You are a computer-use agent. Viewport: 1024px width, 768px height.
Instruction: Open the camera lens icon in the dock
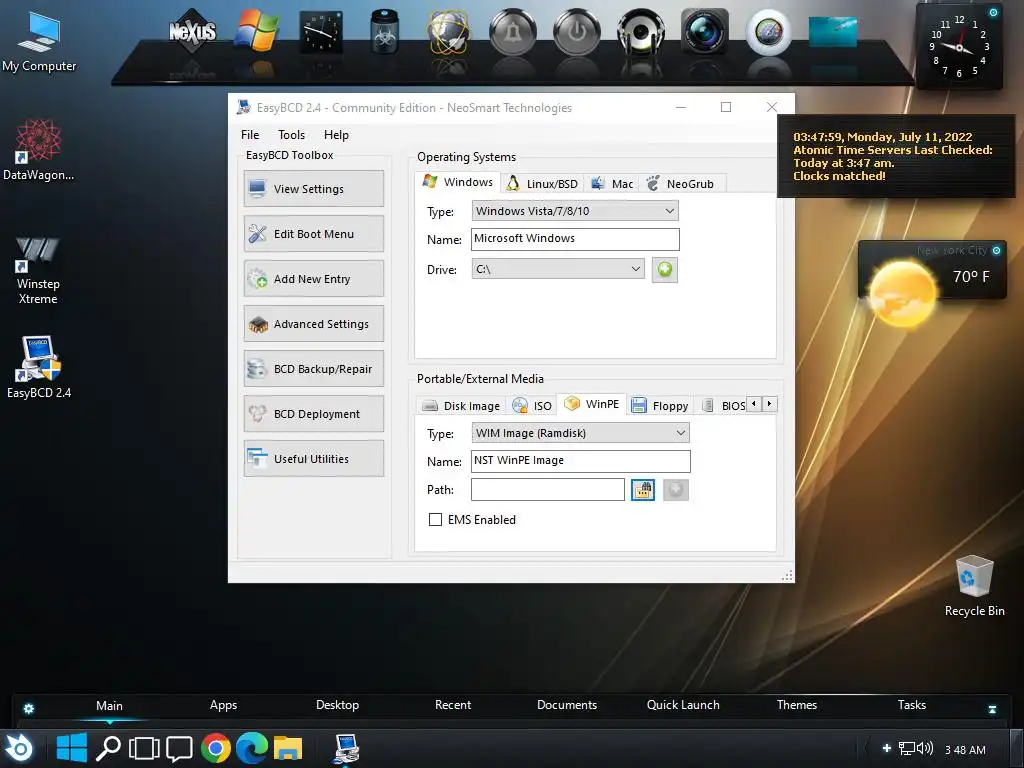(704, 31)
